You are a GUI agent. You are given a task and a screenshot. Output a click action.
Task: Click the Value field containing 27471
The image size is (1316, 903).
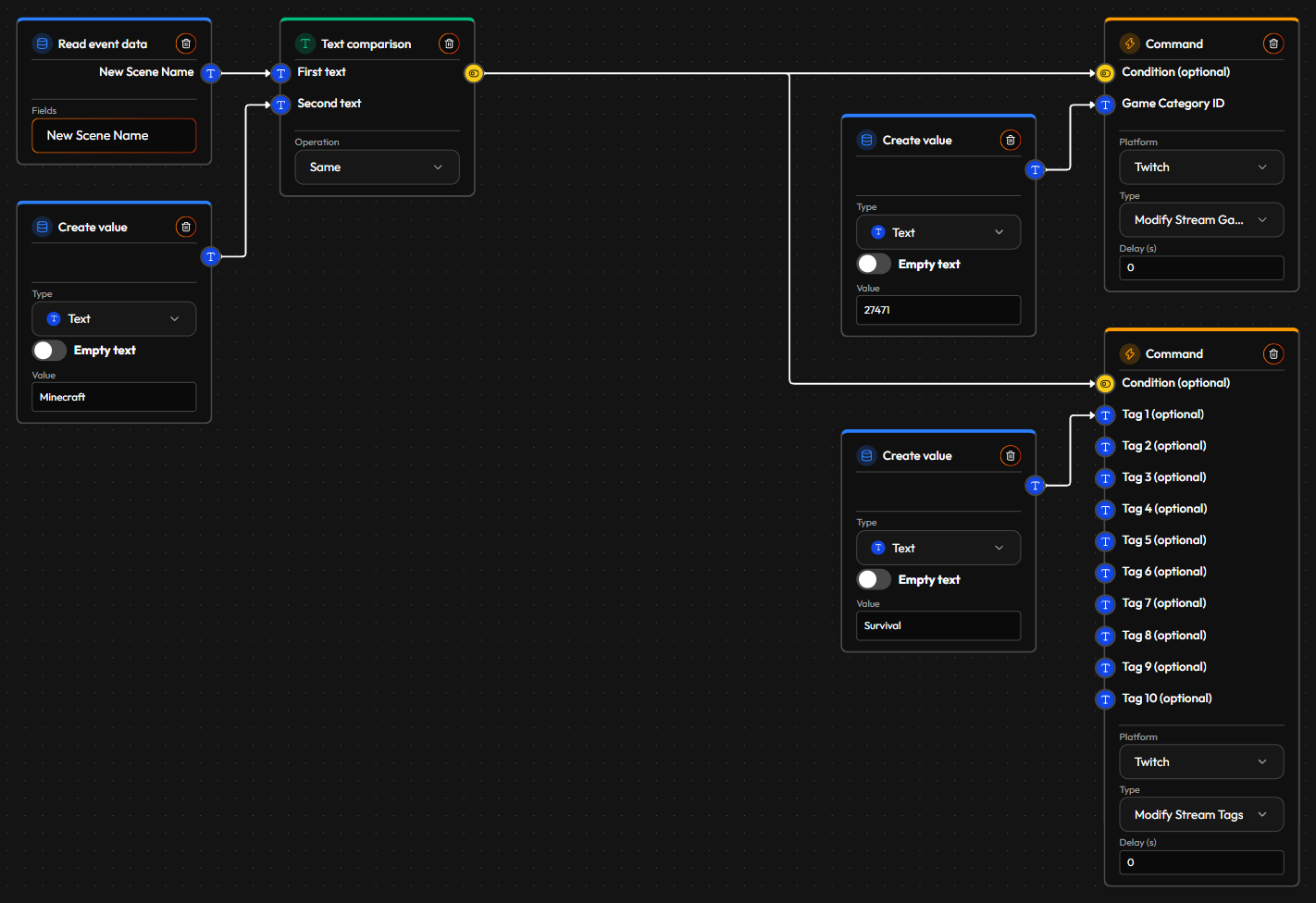coord(938,310)
